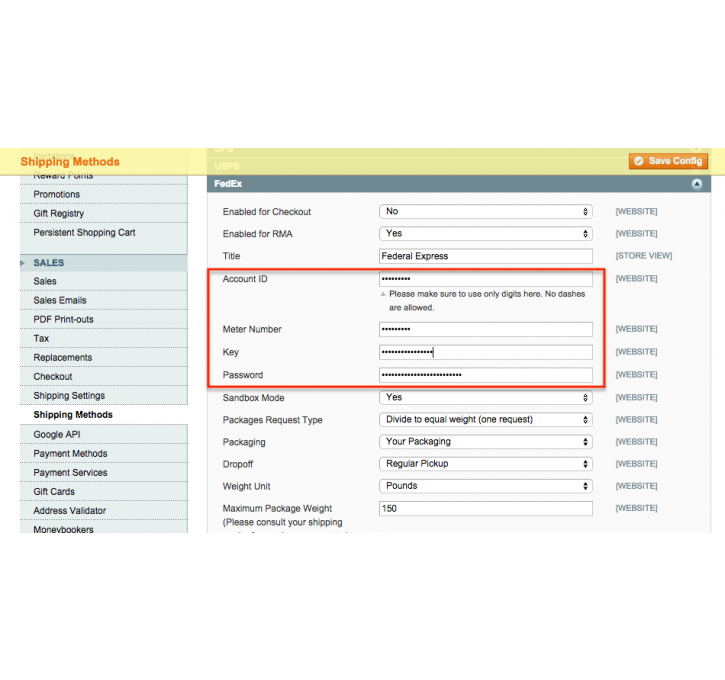This screenshot has width=725, height=680.
Task: Click the Save Config button
Action: coord(668,161)
